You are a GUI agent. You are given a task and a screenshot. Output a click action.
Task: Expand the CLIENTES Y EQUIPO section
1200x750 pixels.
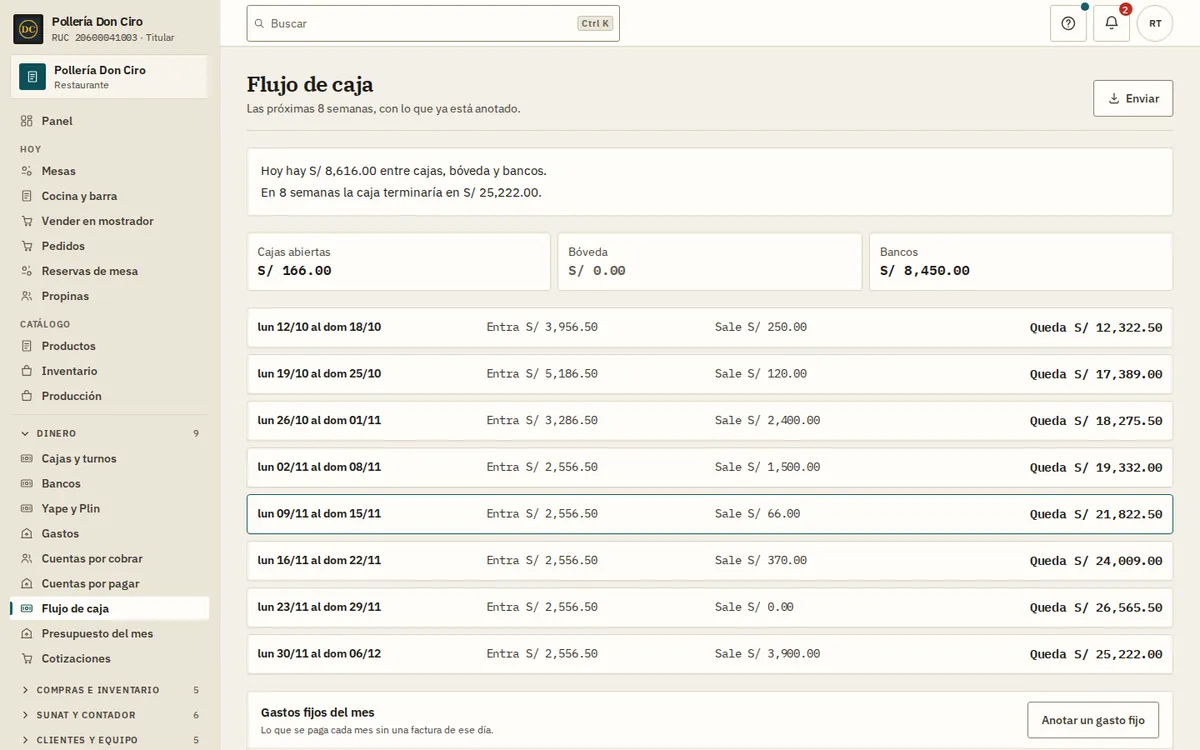coord(110,740)
